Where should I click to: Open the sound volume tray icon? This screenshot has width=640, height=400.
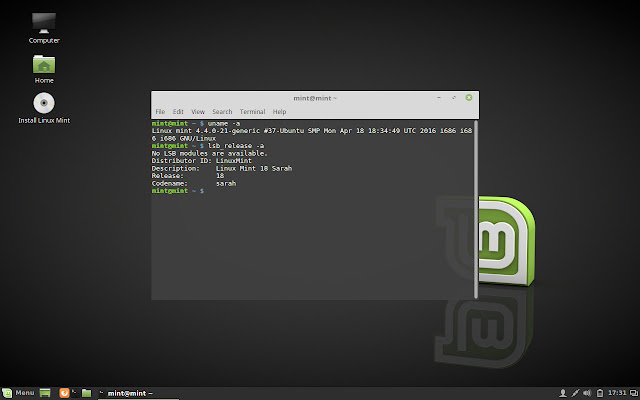(x=587, y=393)
